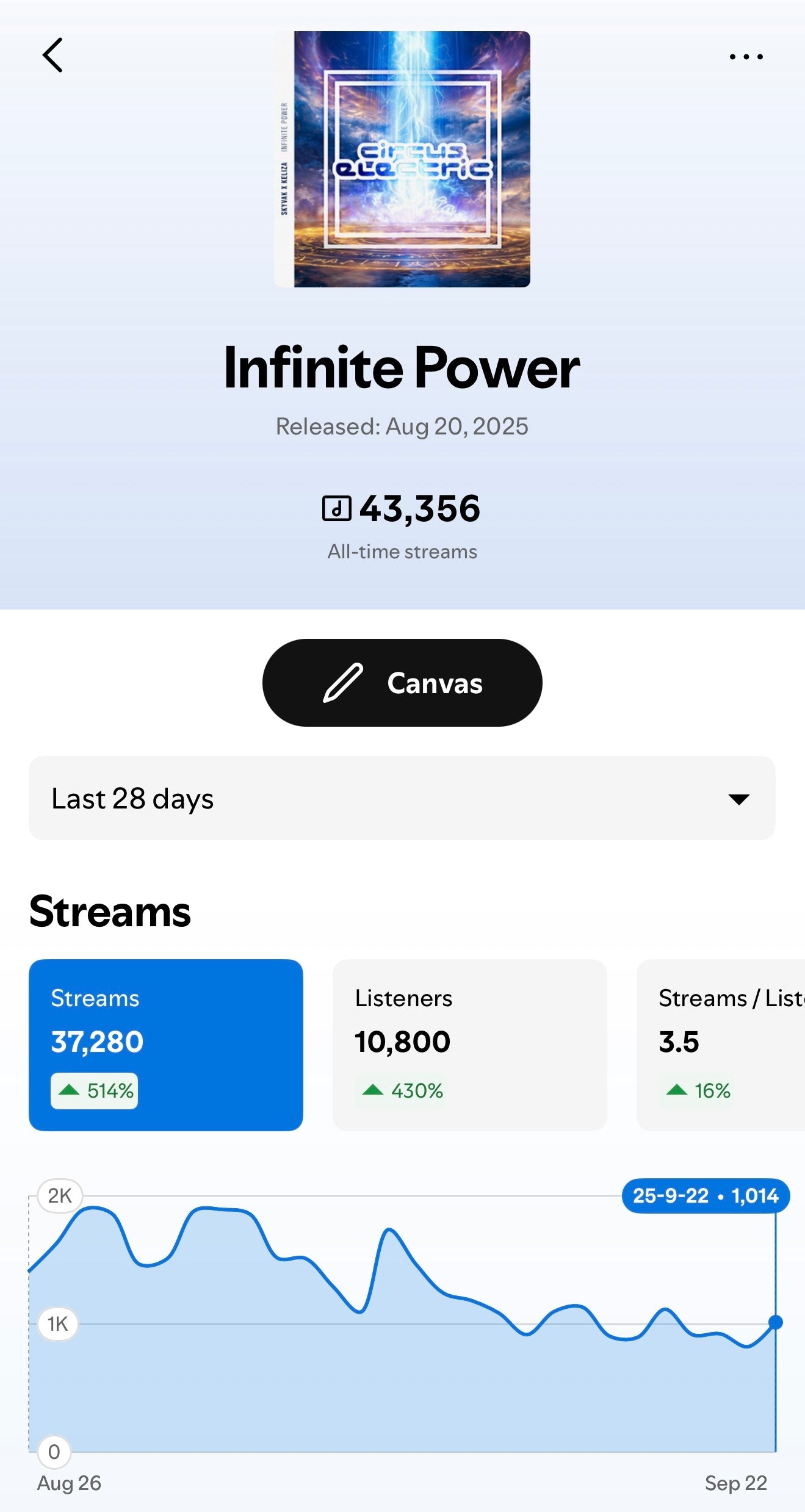
Task: Tap the pencil icon on Canvas button
Action: point(343,683)
